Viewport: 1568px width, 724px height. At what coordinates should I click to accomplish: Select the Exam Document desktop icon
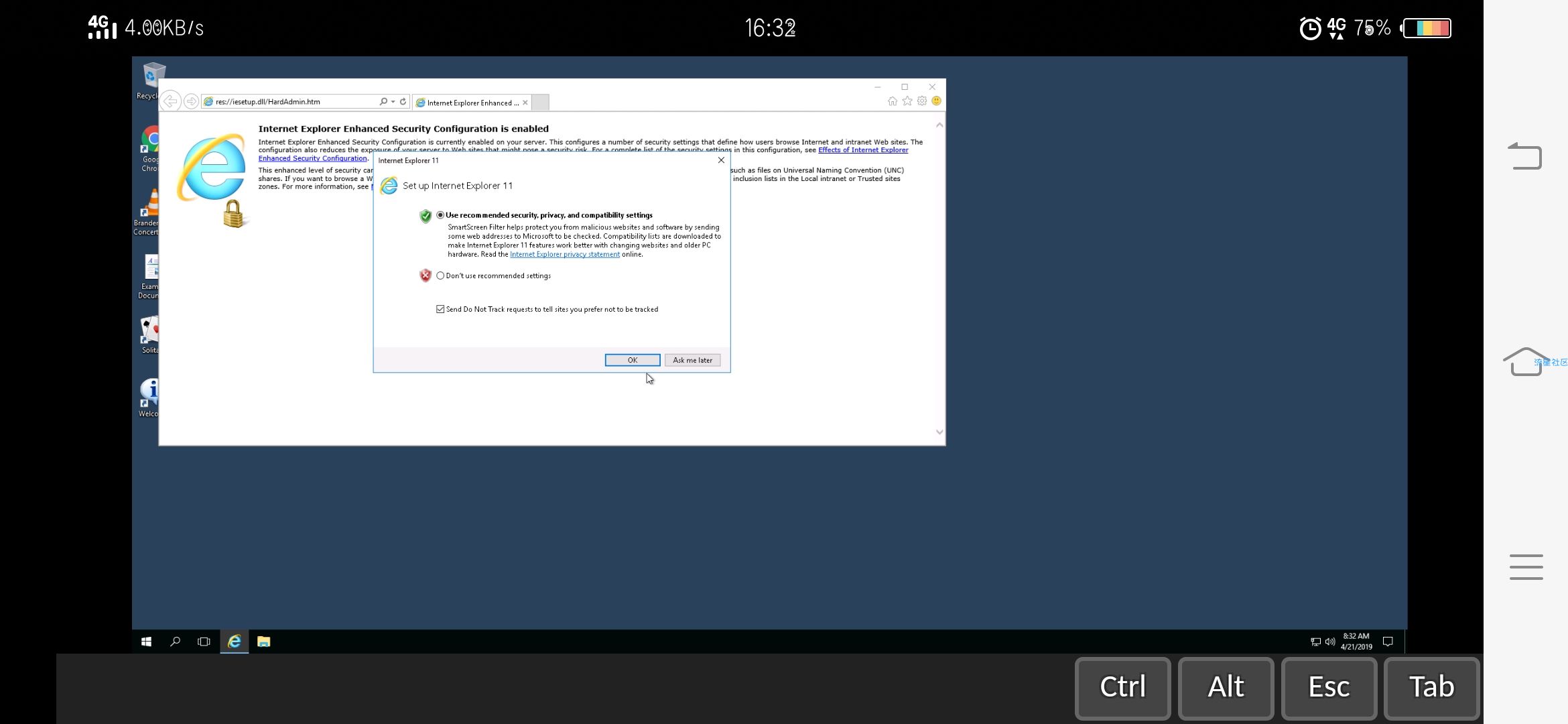pyautogui.click(x=150, y=276)
